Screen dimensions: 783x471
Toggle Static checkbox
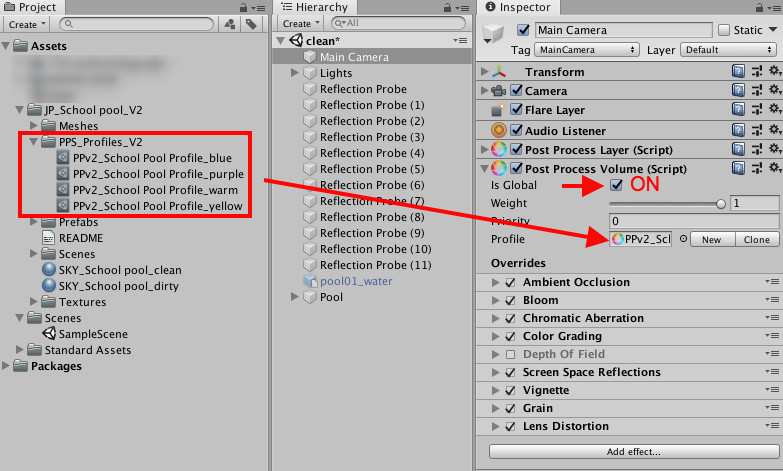[x=724, y=30]
